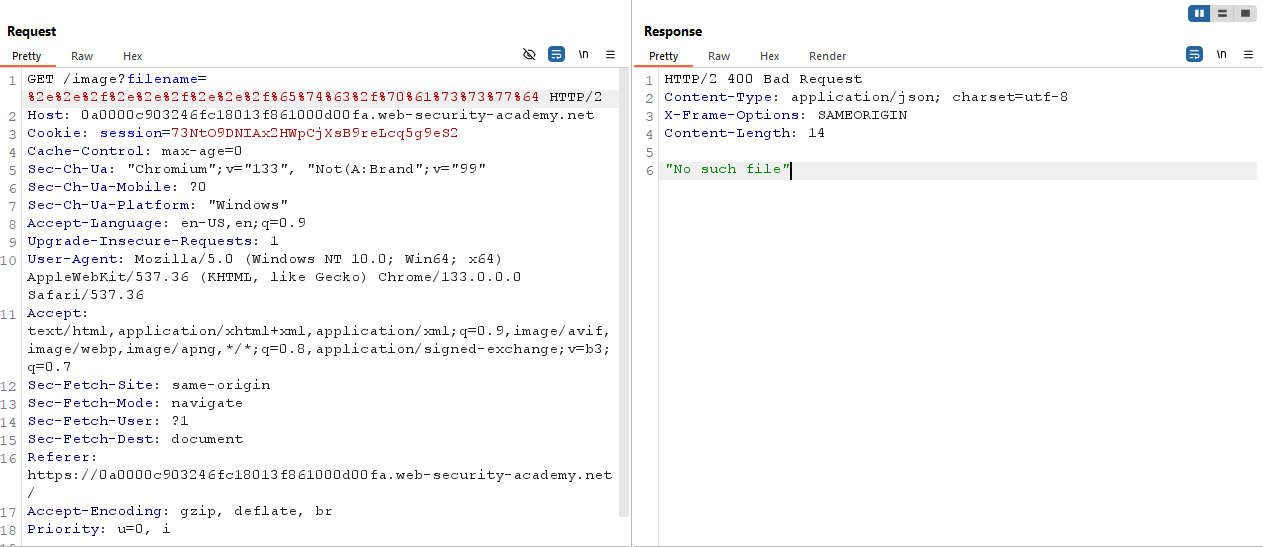This screenshot has width=1263, height=547.
Task: Toggle word wrap in Request panel
Action: click(557, 55)
